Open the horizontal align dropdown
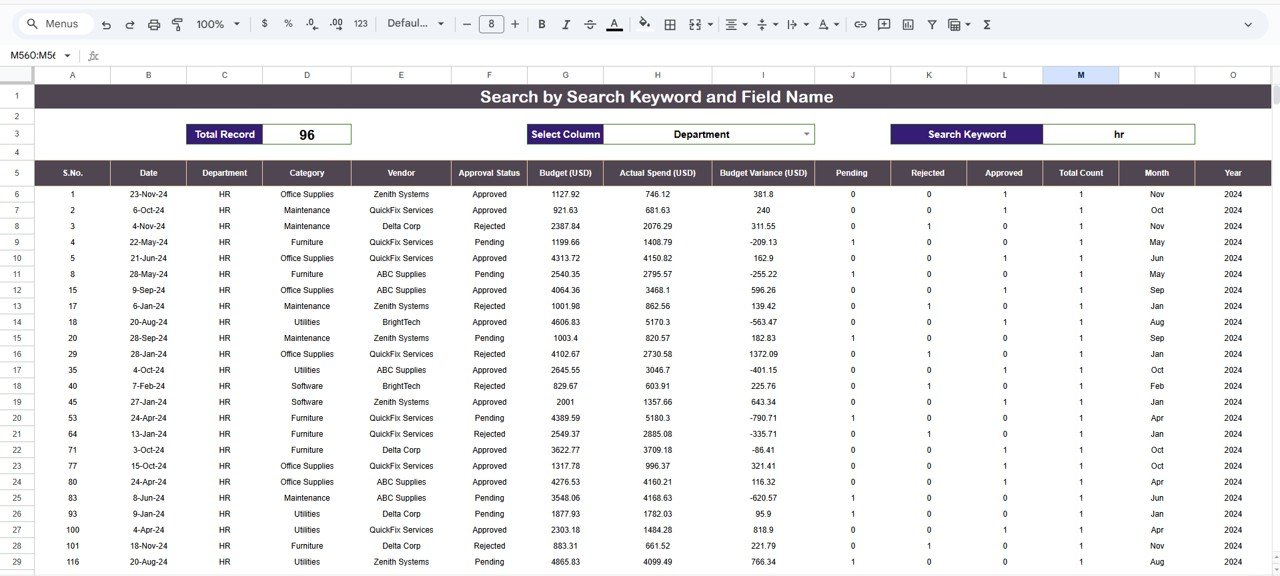Screen dimensions: 1280x576 (x=736, y=23)
